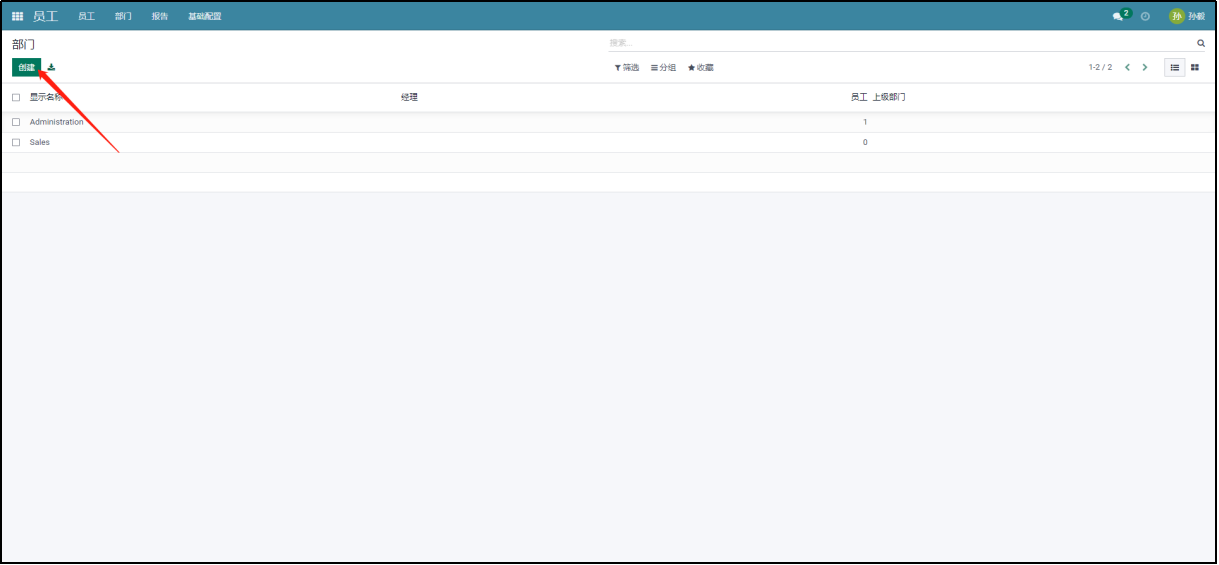Viewport: 1219px width, 565px height.
Task: Sort by 经理 column header
Action: 409,97
